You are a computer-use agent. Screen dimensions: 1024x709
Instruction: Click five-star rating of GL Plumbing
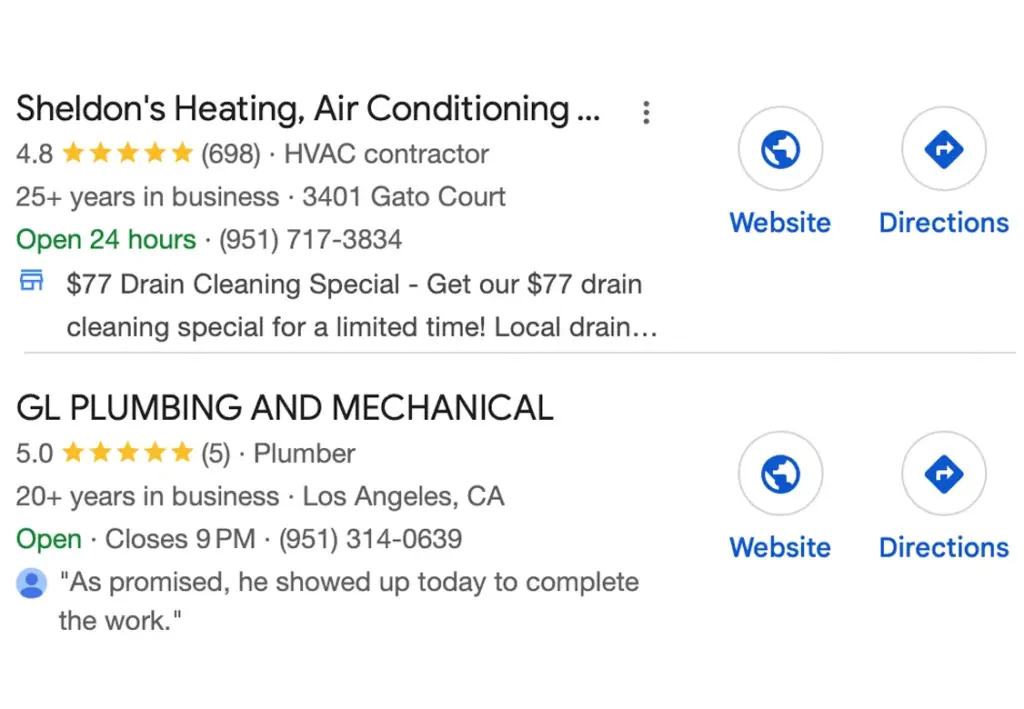point(127,454)
